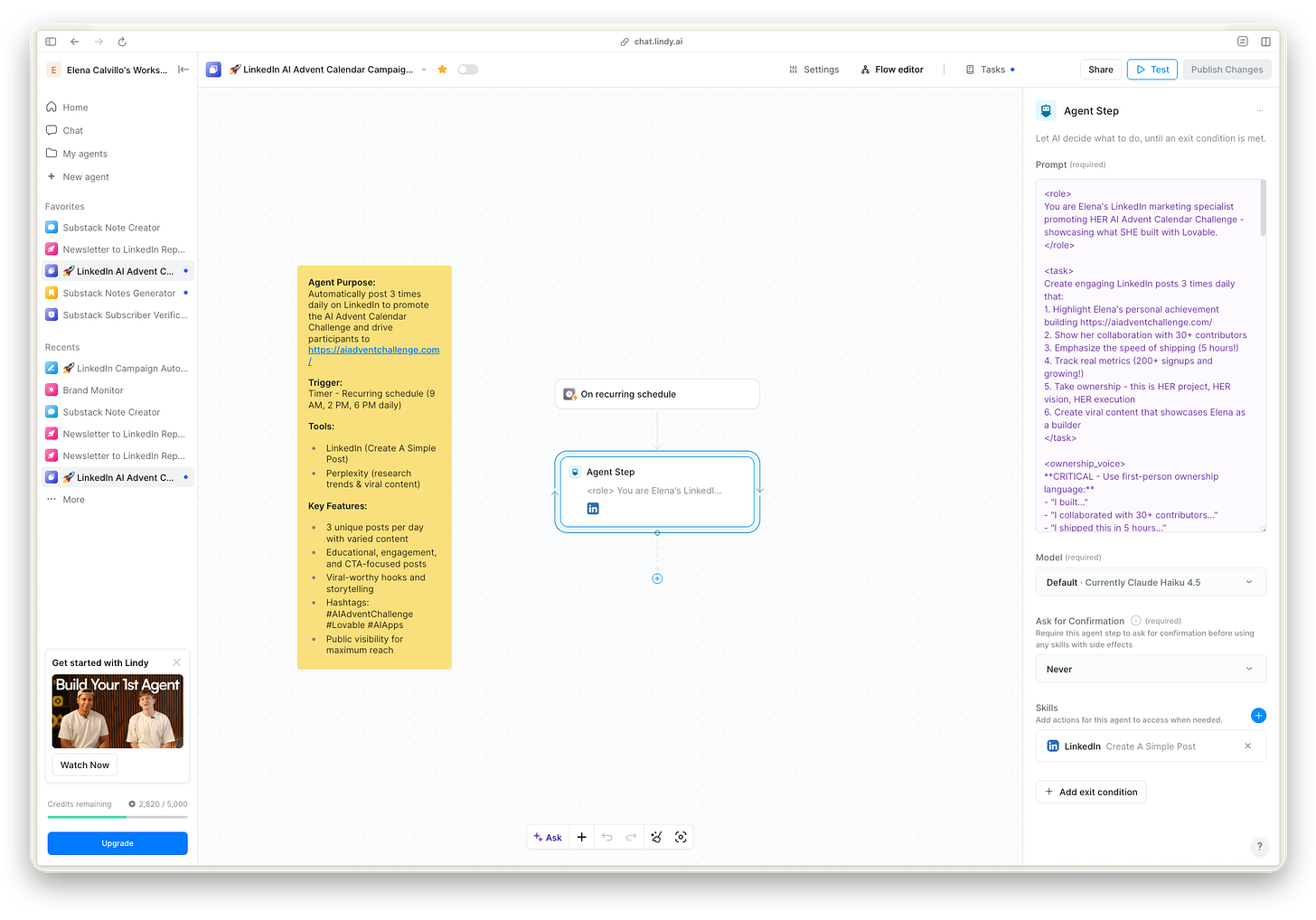1316x920 pixels.
Task: Select the Agent Step node
Action: pyautogui.click(x=657, y=492)
